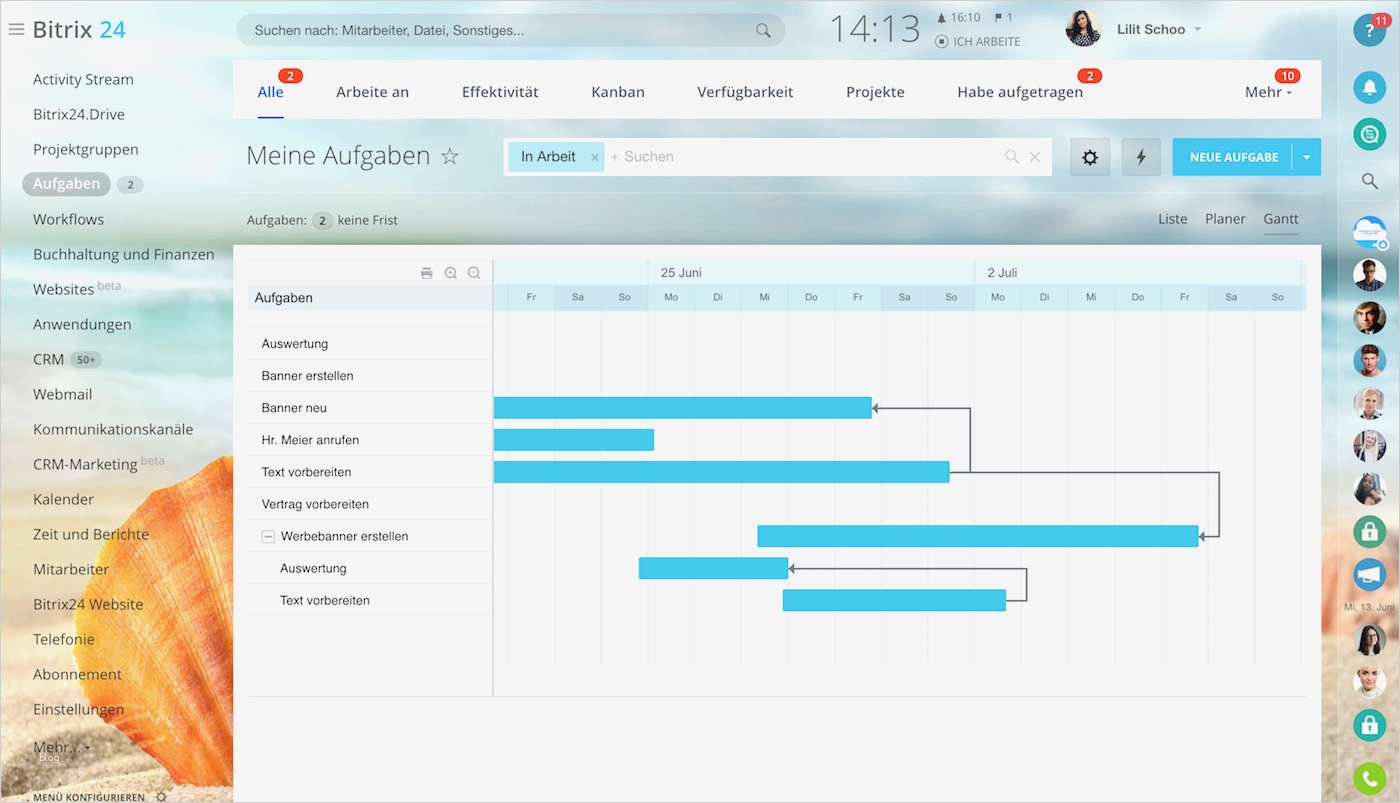Image resolution: width=1400 pixels, height=803 pixels.
Task: Click the 25 Juni week header
Action: pyautogui.click(x=681, y=272)
